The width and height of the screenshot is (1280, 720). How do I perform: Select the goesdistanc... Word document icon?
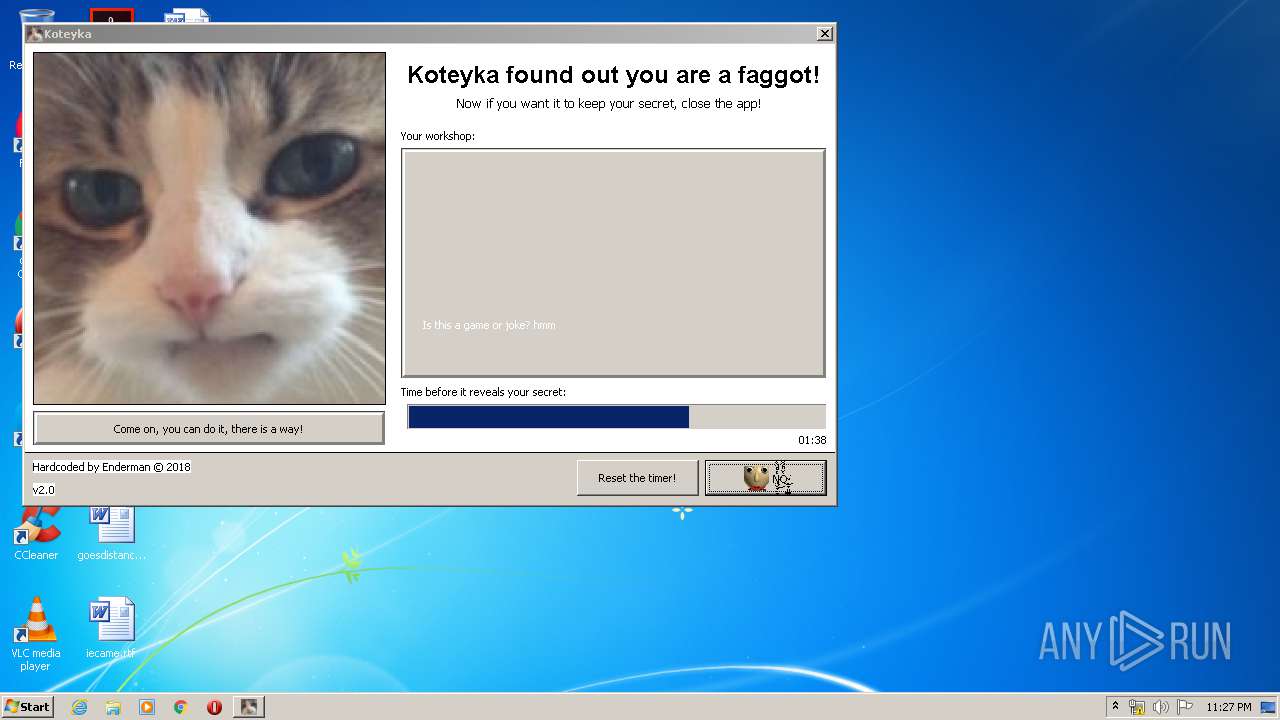click(x=111, y=533)
